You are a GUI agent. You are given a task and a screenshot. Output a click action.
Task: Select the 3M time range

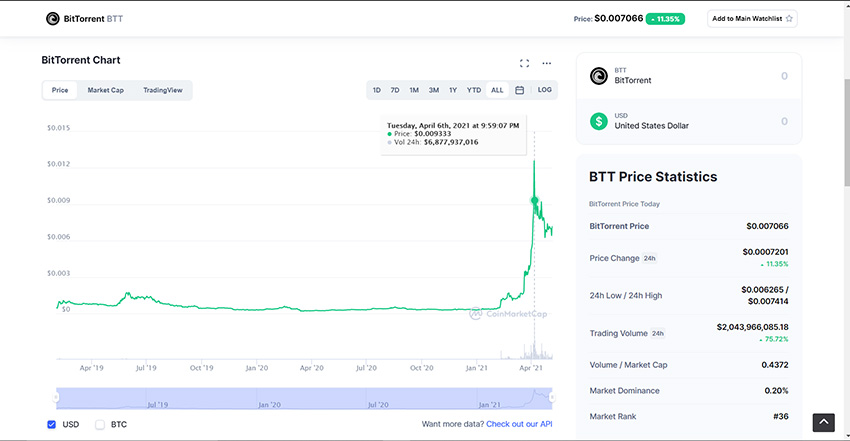point(434,90)
